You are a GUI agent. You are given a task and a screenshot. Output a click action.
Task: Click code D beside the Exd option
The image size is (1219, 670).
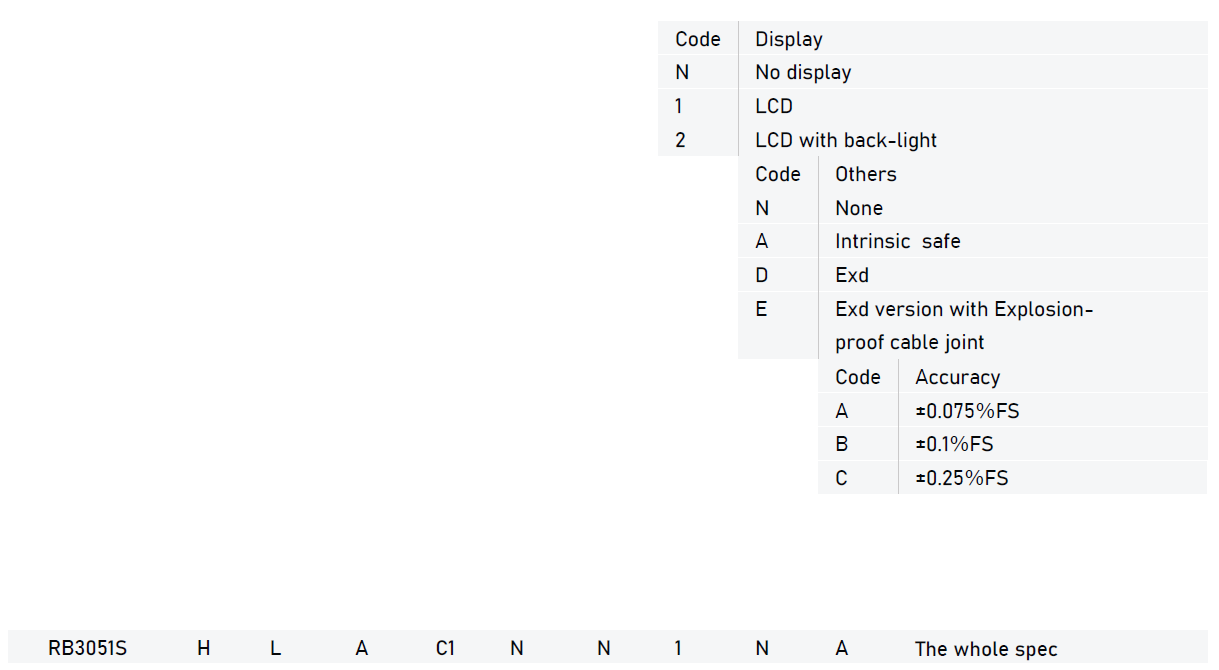[762, 275]
